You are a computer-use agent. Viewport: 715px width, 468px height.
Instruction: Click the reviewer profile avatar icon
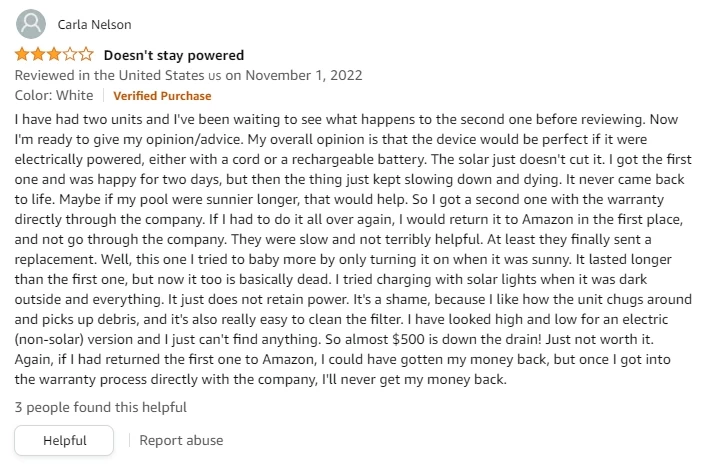tap(31, 24)
